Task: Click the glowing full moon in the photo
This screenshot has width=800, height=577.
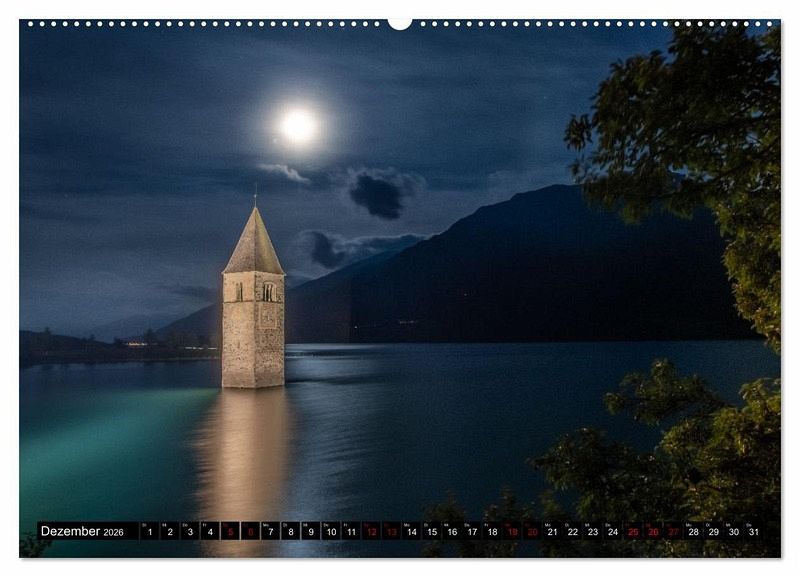Action: pos(298,127)
